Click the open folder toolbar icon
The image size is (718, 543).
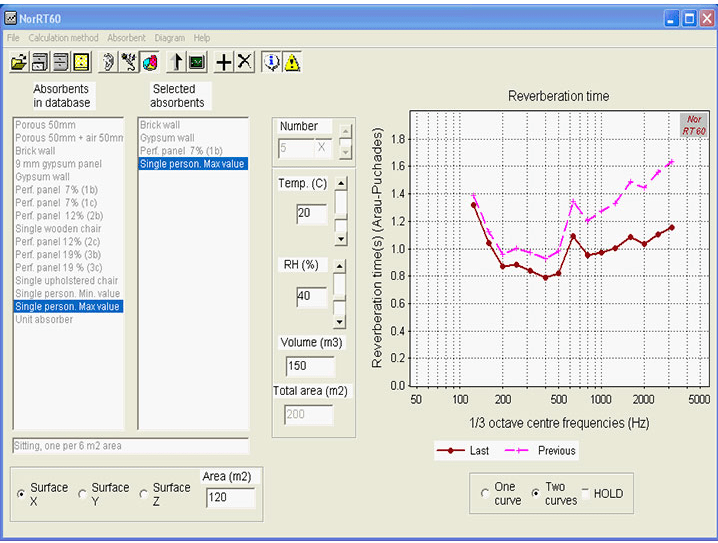tap(19, 62)
